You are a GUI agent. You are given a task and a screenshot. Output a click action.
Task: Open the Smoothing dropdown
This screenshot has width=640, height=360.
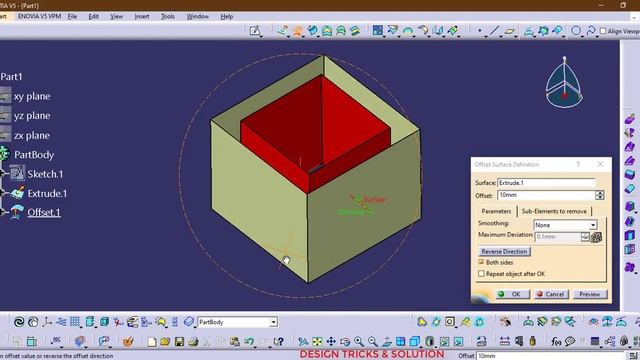593,225
